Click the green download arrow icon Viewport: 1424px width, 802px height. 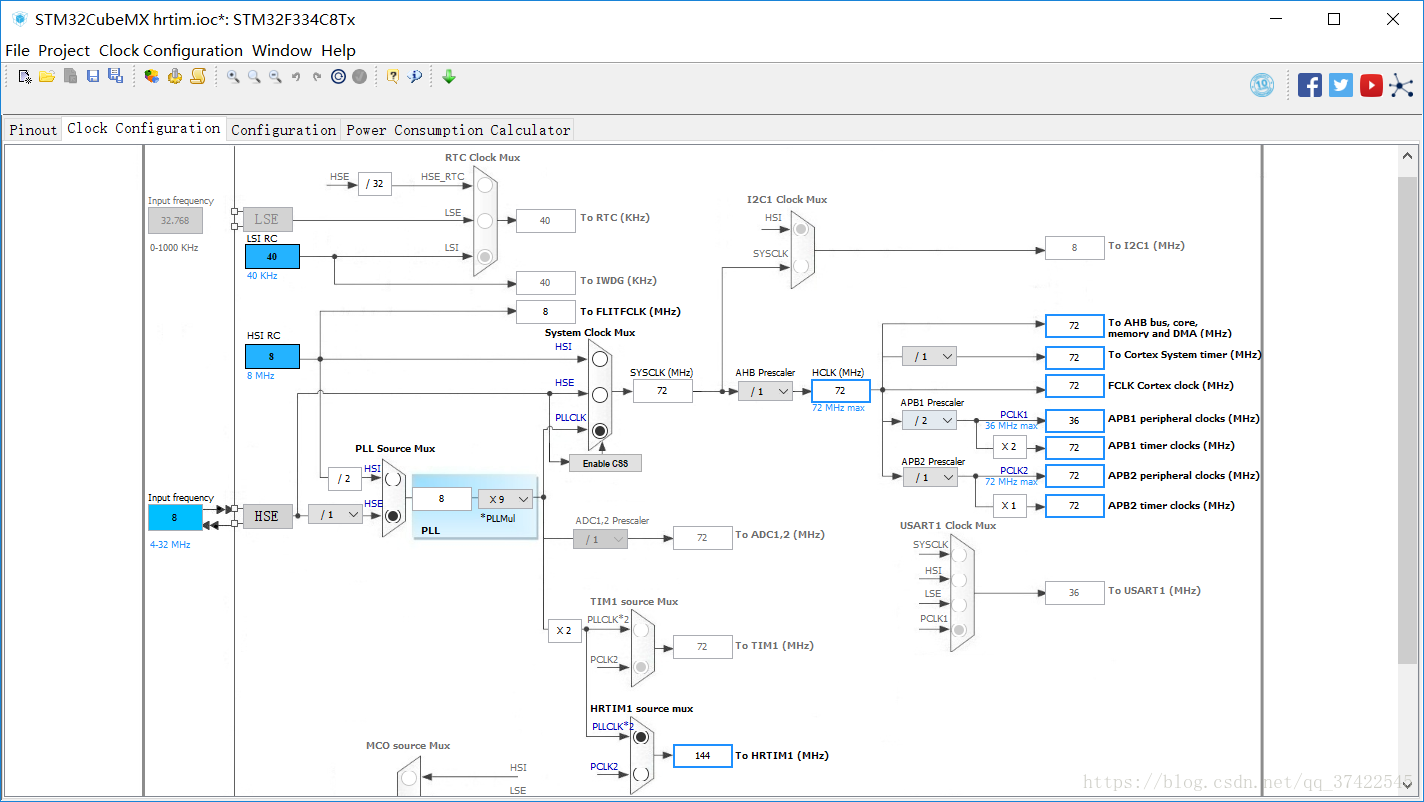coord(449,76)
